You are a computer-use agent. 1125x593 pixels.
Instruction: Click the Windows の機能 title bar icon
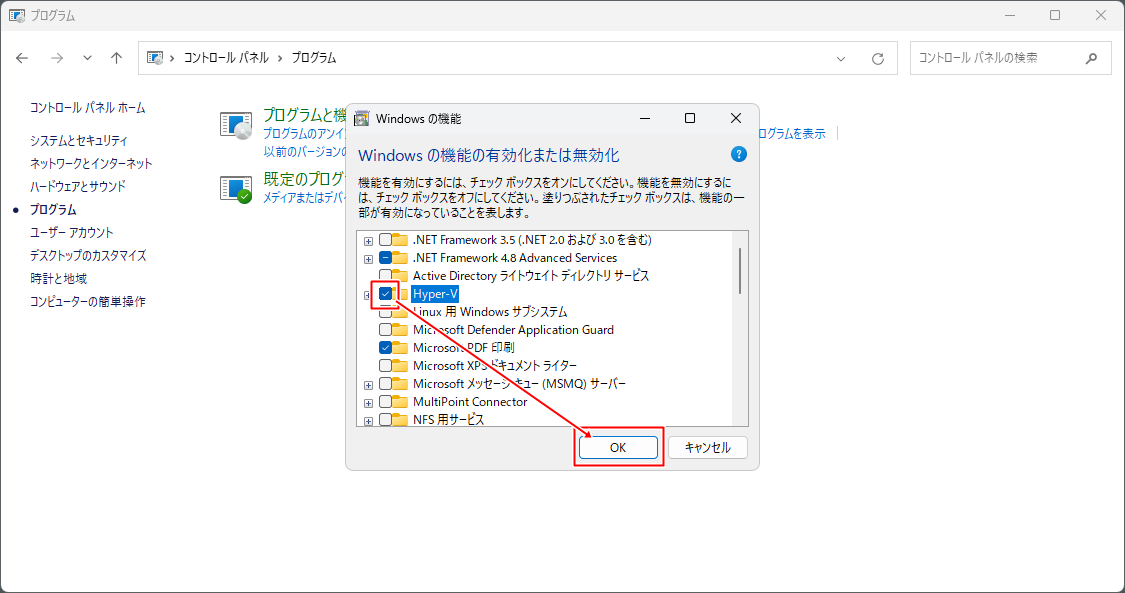[x=364, y=118]
